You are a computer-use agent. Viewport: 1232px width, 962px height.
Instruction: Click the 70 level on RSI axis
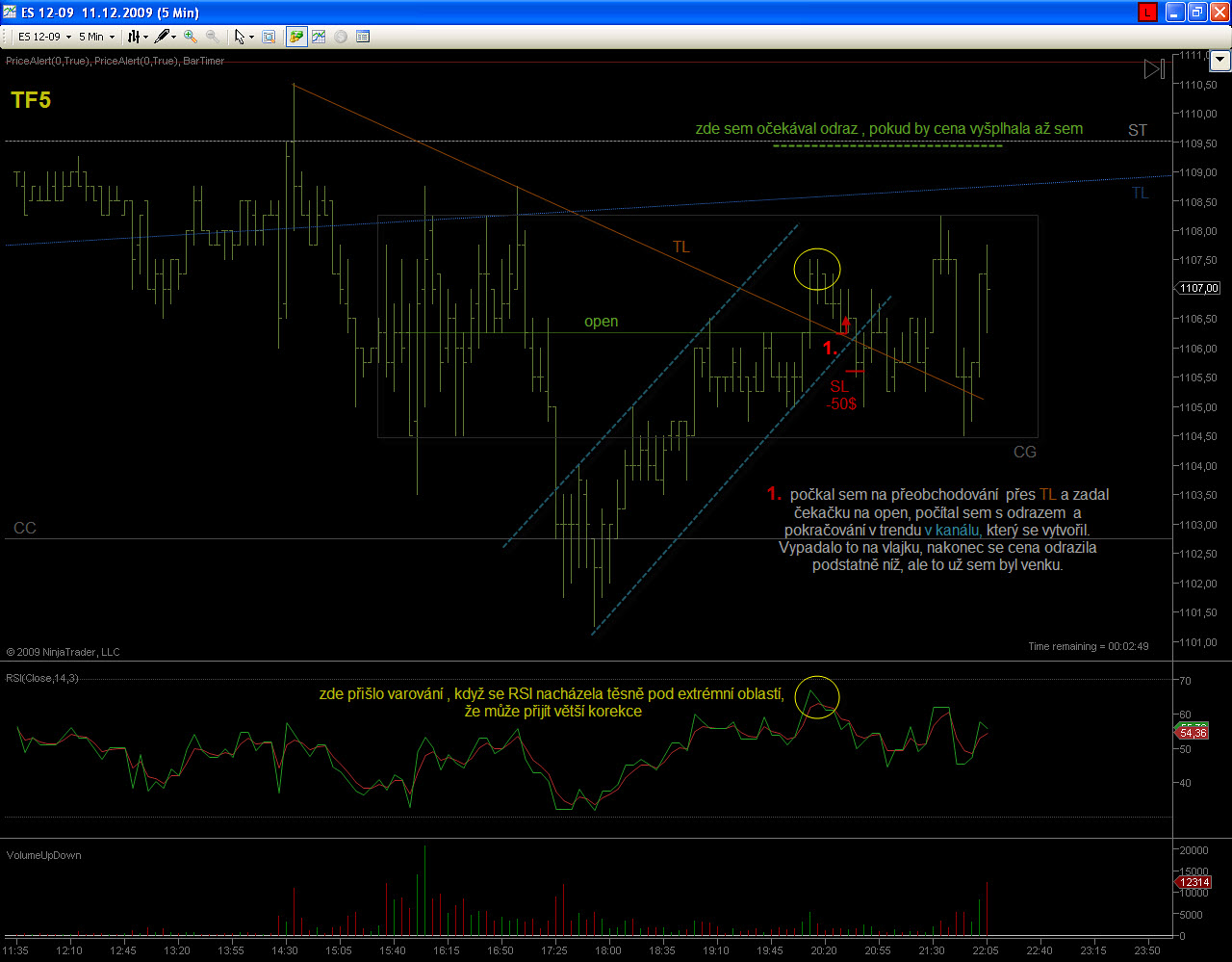[1186, 681]
